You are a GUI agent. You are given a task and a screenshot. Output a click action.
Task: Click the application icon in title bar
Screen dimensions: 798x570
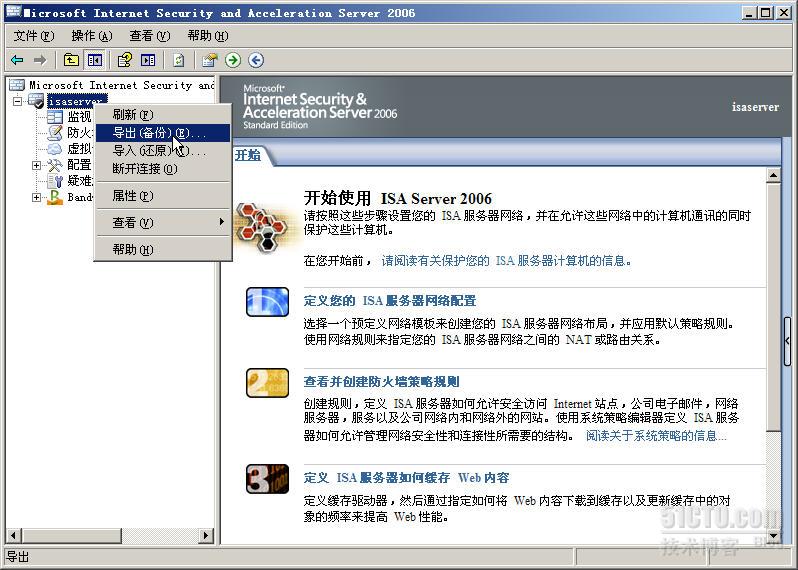[13, 12]
